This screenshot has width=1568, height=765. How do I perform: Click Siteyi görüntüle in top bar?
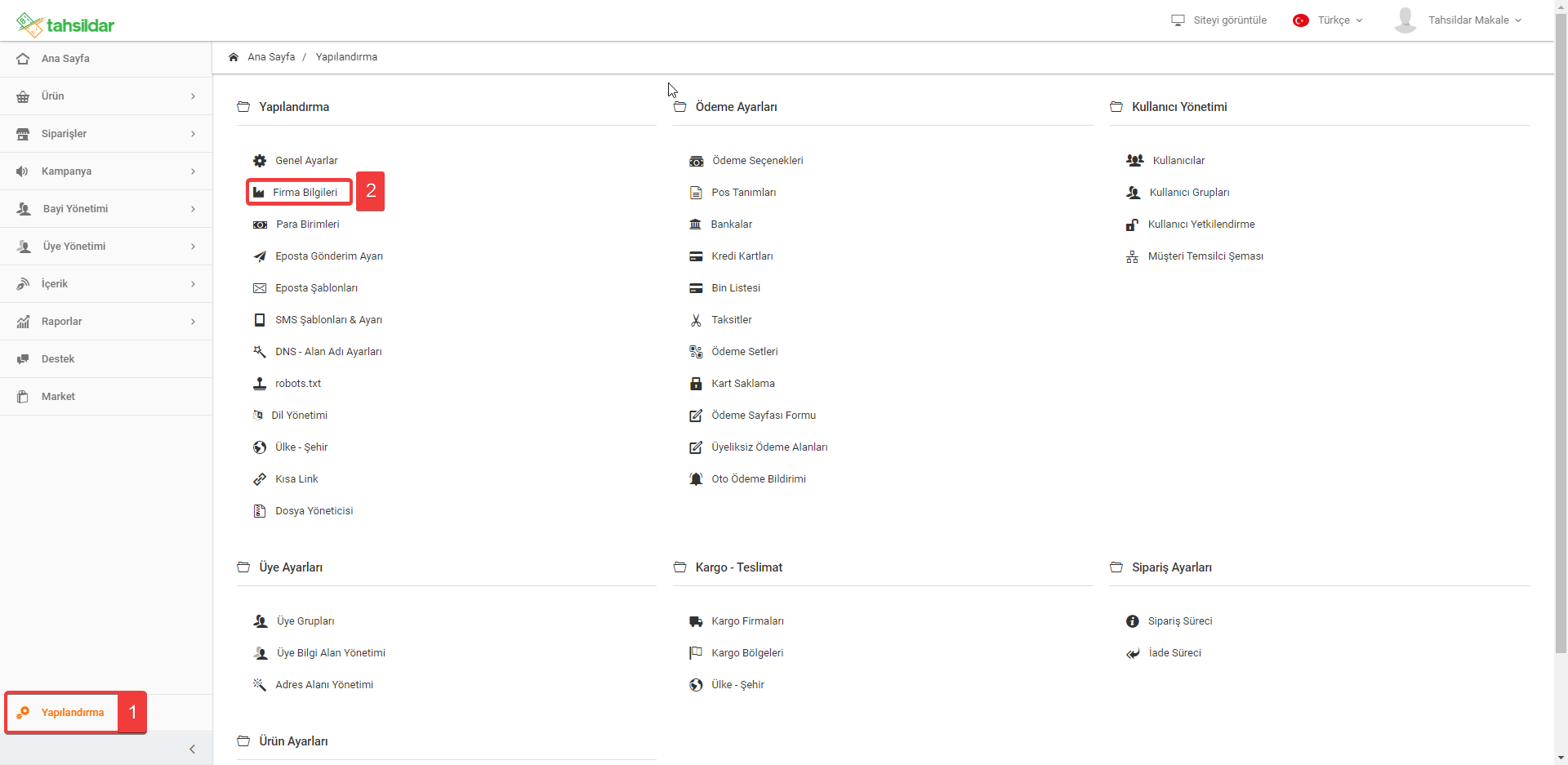coord(1218,20)
